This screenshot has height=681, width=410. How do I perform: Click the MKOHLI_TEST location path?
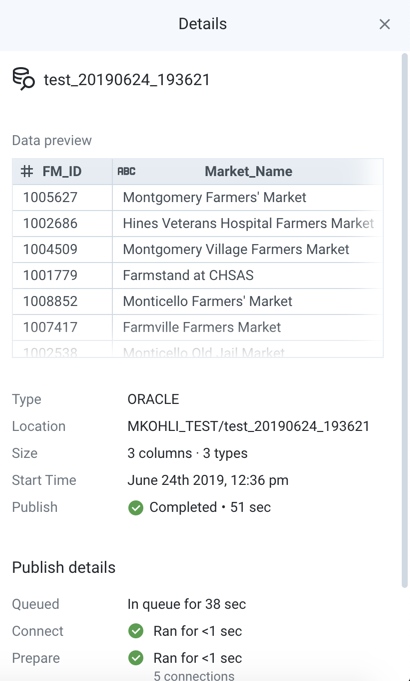248,426
